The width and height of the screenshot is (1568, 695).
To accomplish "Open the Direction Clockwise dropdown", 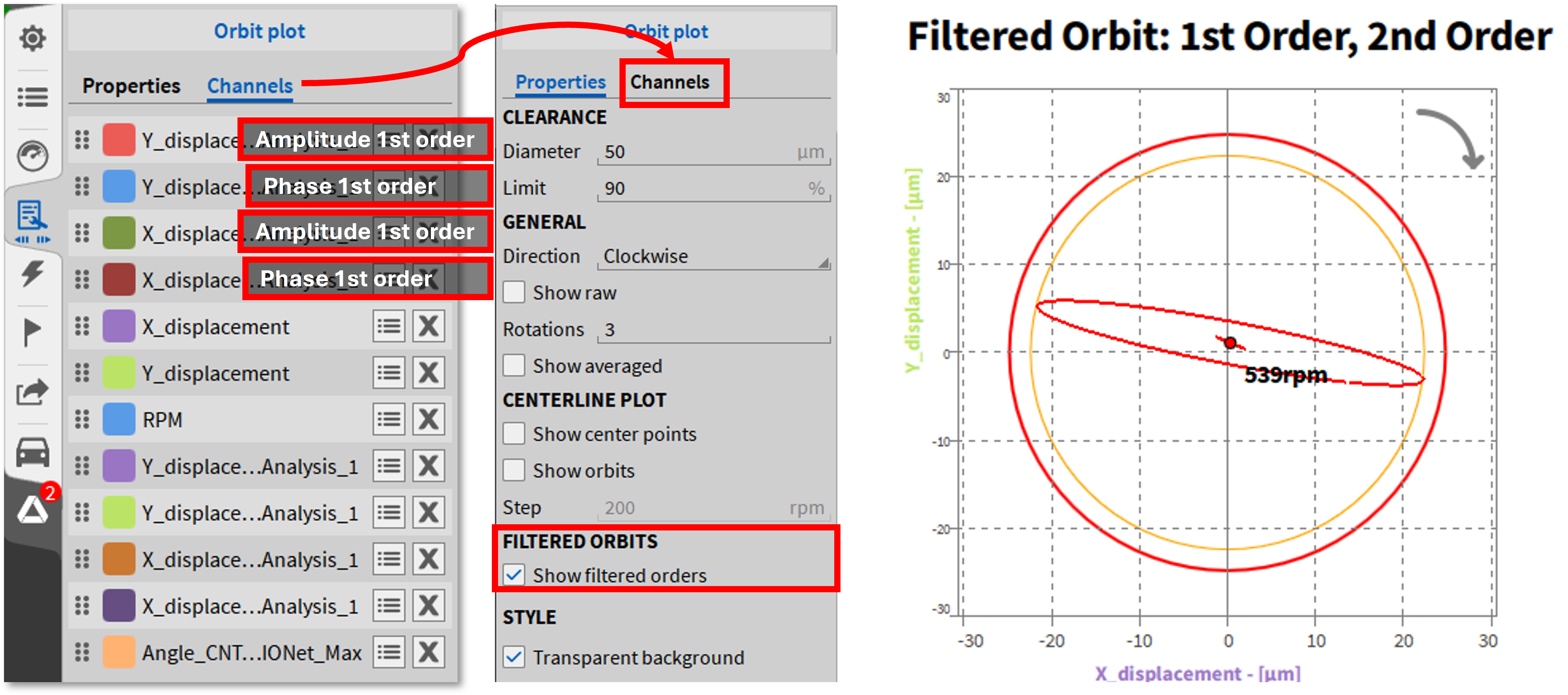I will pyautogui.click(x=713, y=256).
